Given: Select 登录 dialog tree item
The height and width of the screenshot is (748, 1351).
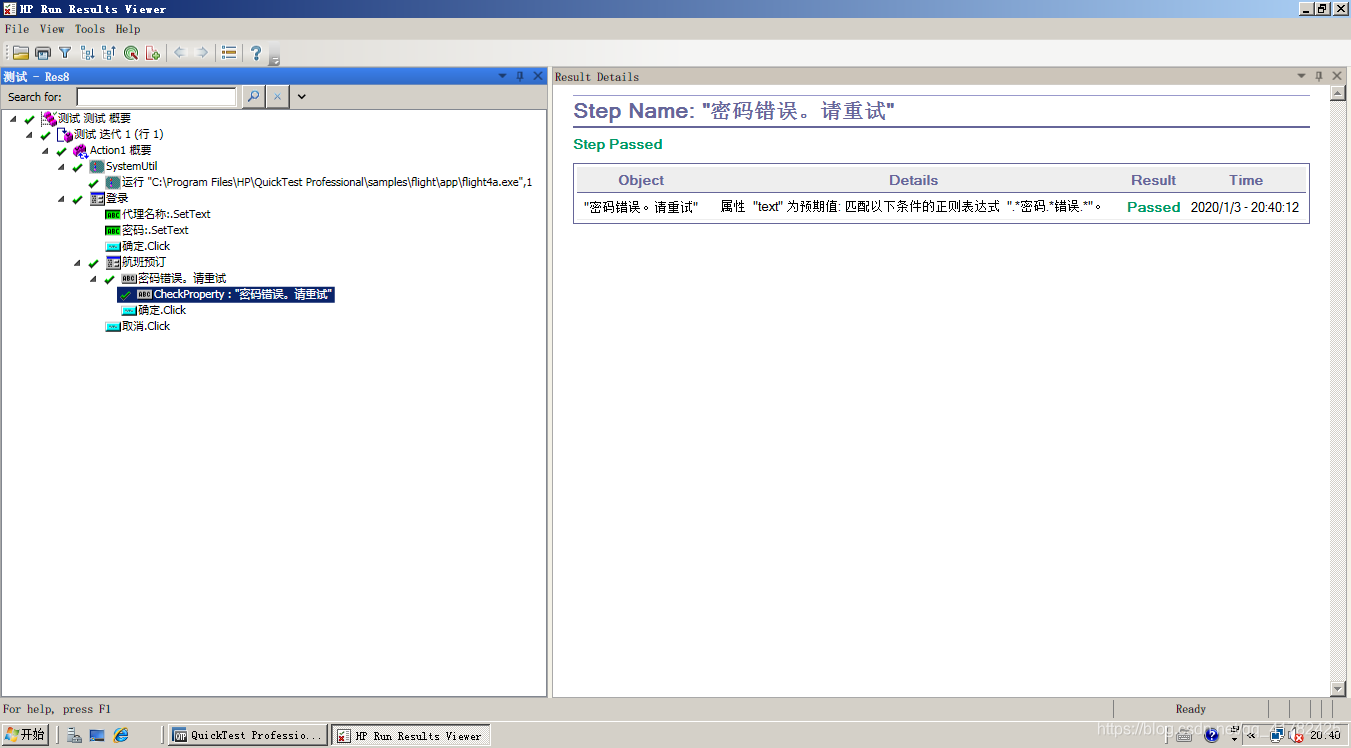Looking at the screenshot, I should (117, 198).
